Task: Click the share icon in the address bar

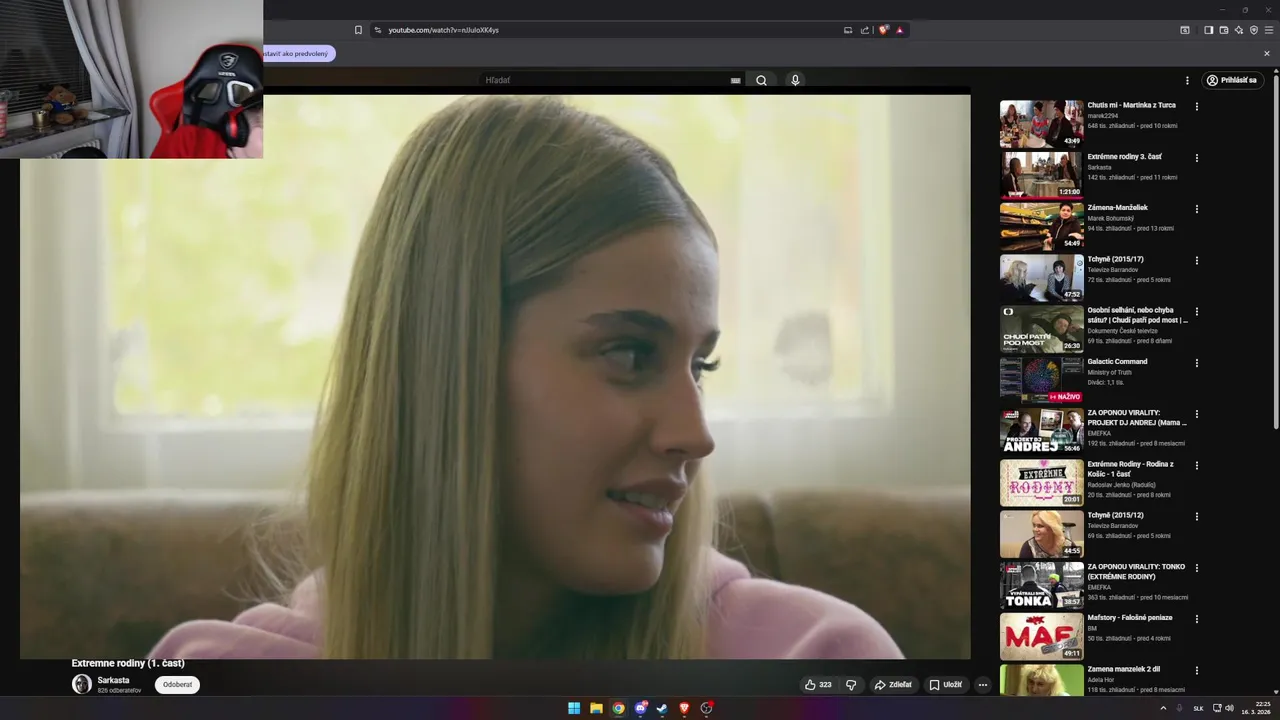Action: (865, 30)
